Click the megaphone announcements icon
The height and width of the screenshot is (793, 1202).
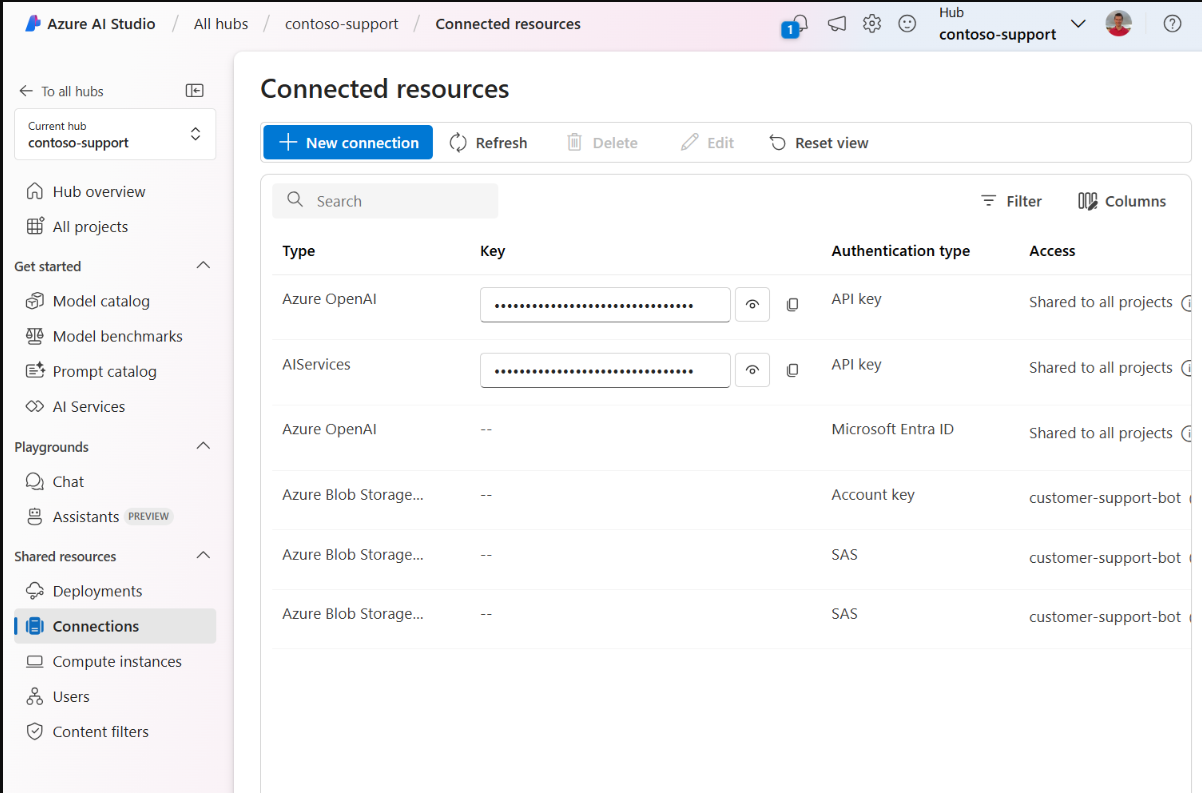pos(837,24)
